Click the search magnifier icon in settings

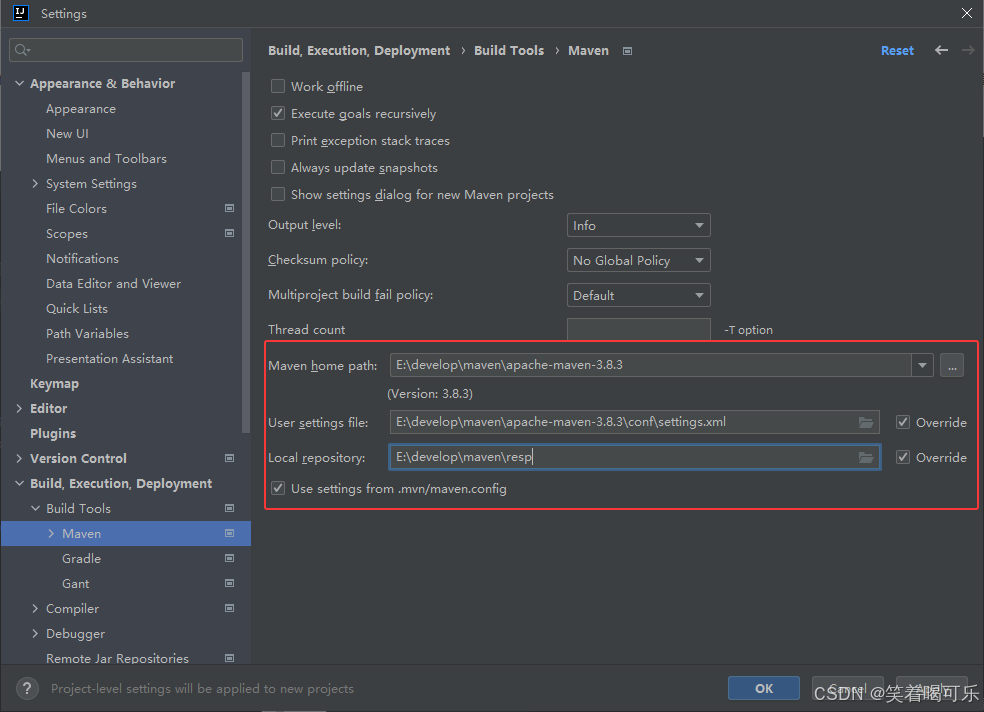[22, 50]
